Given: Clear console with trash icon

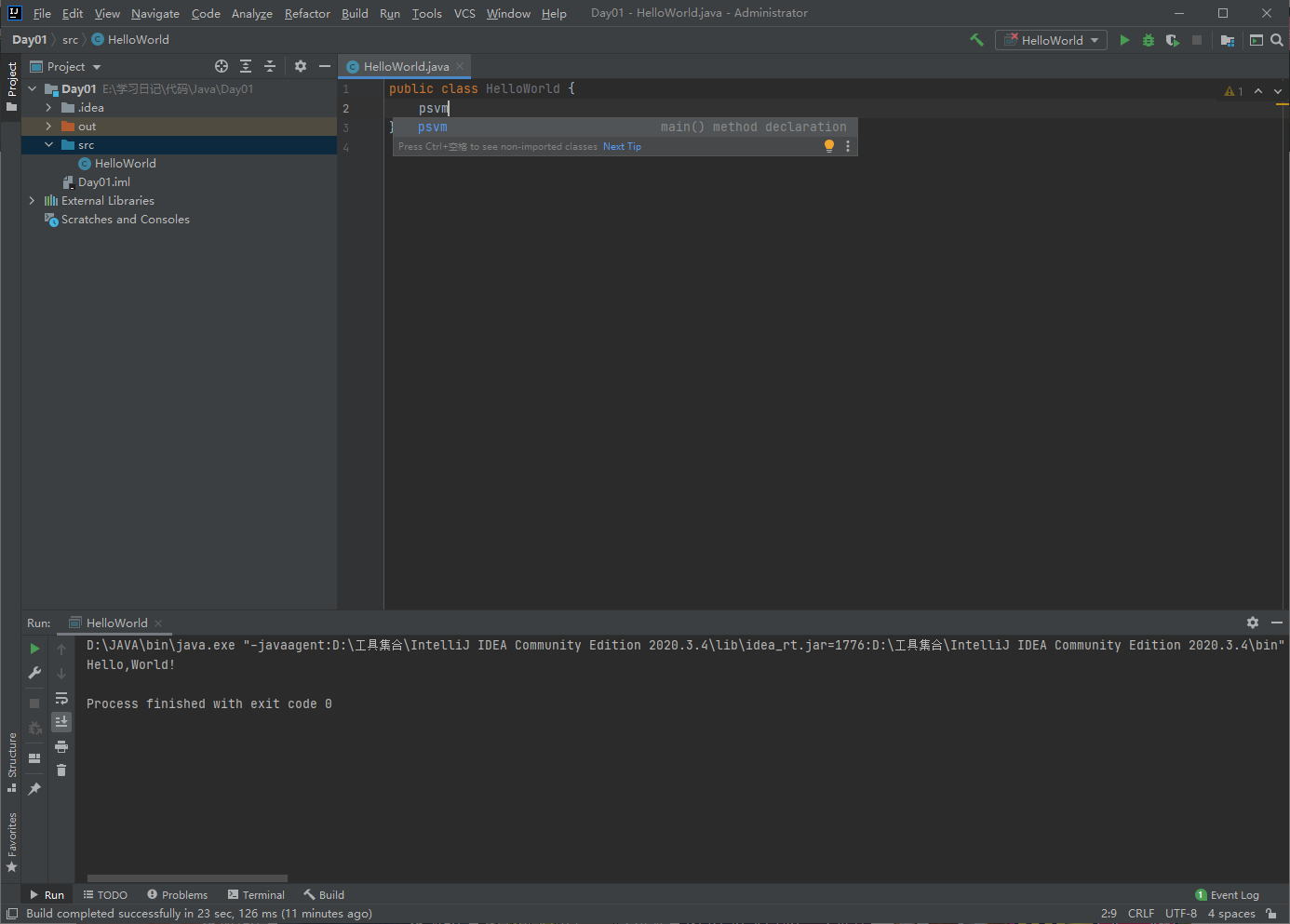Looking at the screenshot, I should [x=61, y=770].
